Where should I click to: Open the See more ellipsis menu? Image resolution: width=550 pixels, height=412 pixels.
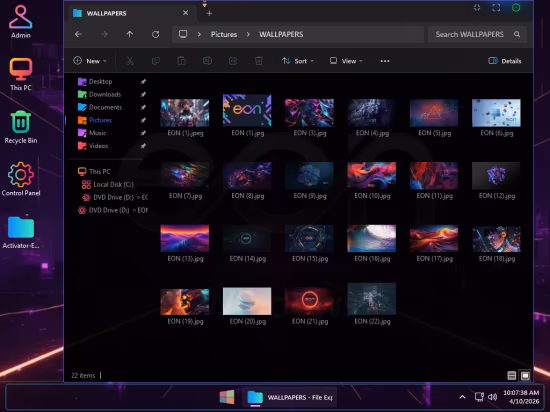385,61
